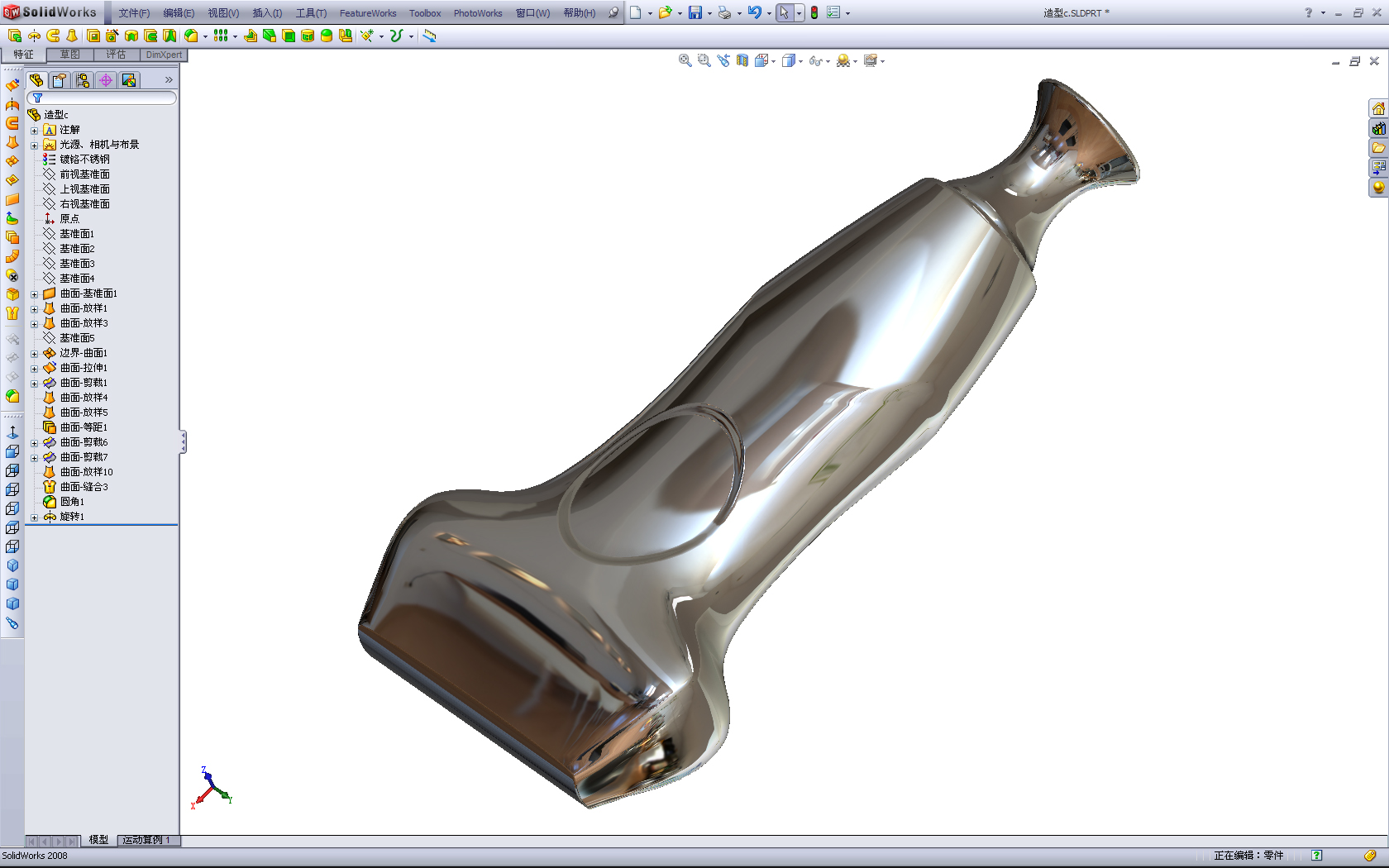
Task: Switch to the 草图 tab
Action: (x=69, y=55)
